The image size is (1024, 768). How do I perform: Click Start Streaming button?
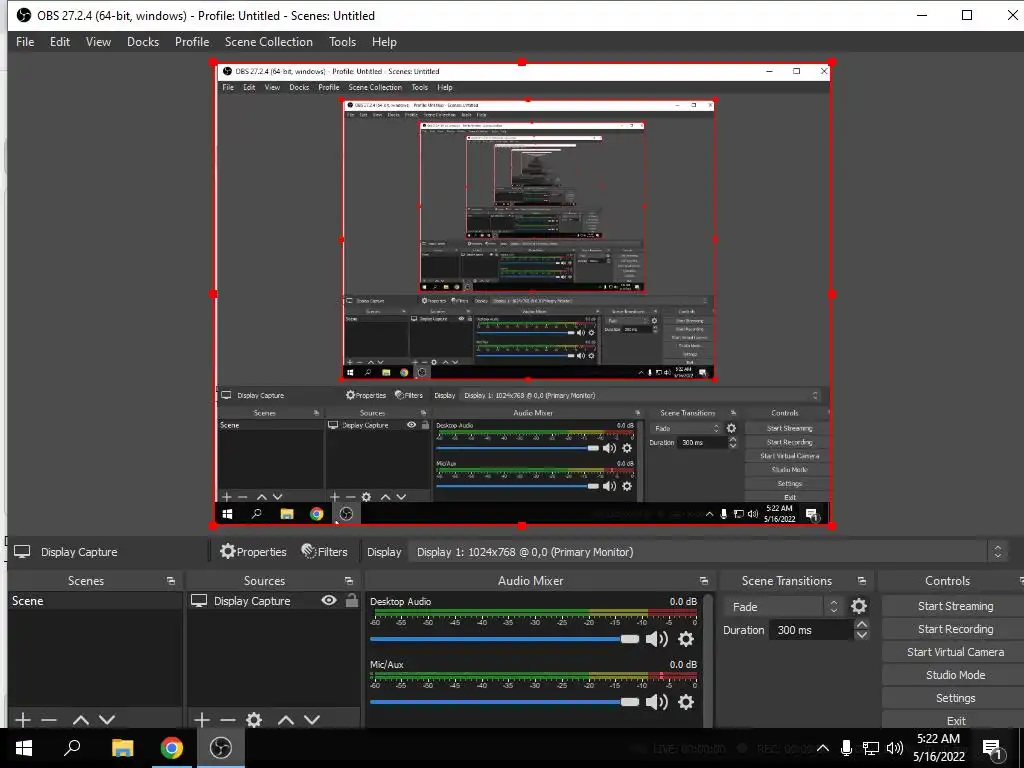(x=955, y=606)
